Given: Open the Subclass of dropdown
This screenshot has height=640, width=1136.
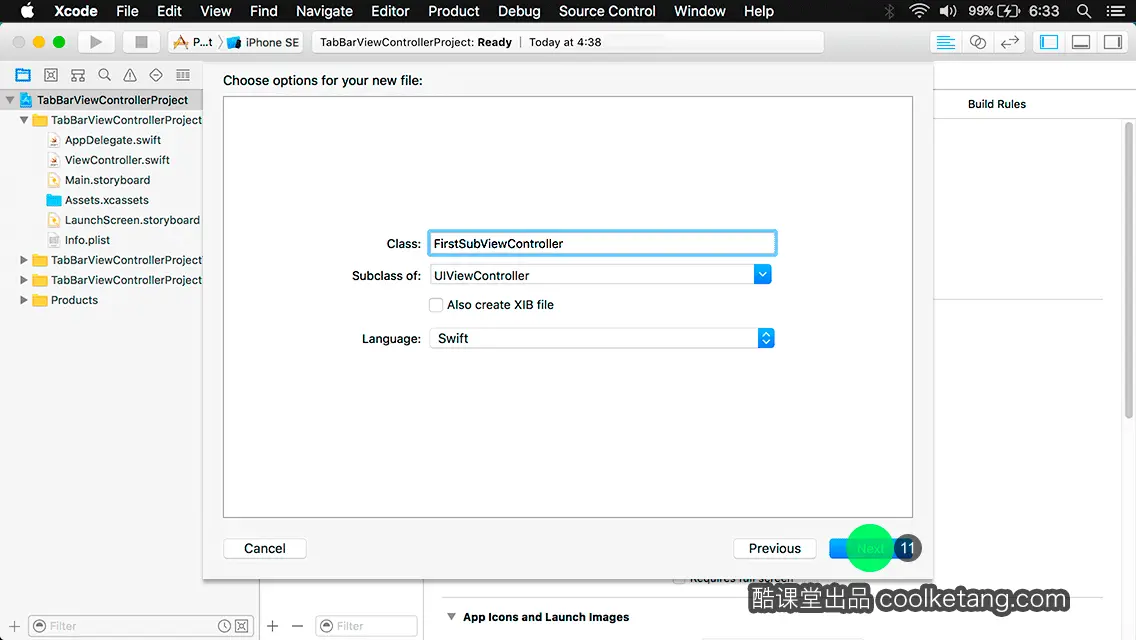Looking at the screenshot, I should (x=762, y=275).
